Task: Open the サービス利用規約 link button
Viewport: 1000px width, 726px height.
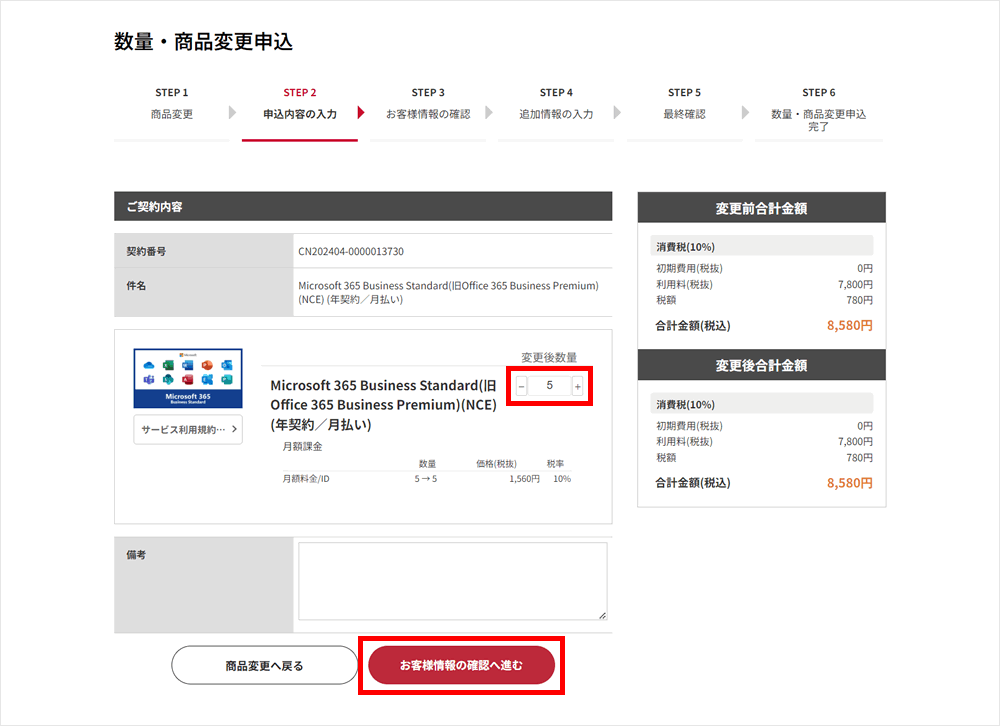Action: tap(188, 429)
